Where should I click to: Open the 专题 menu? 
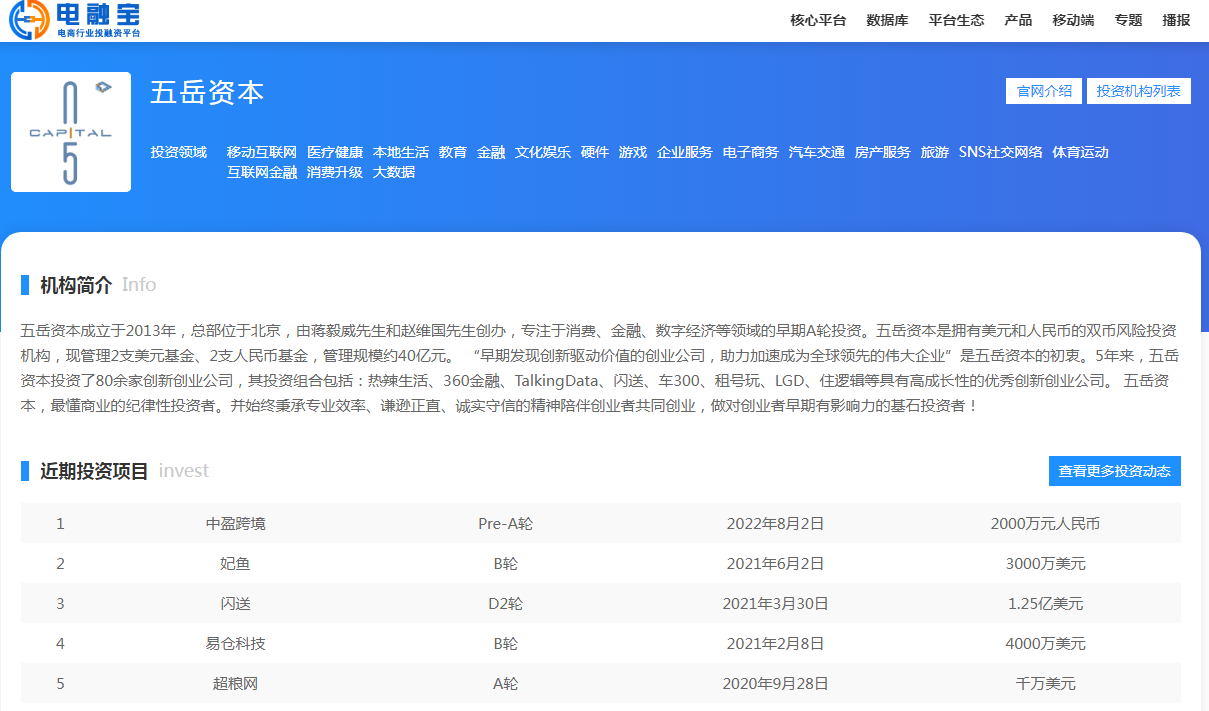(x=1128, y=20)
